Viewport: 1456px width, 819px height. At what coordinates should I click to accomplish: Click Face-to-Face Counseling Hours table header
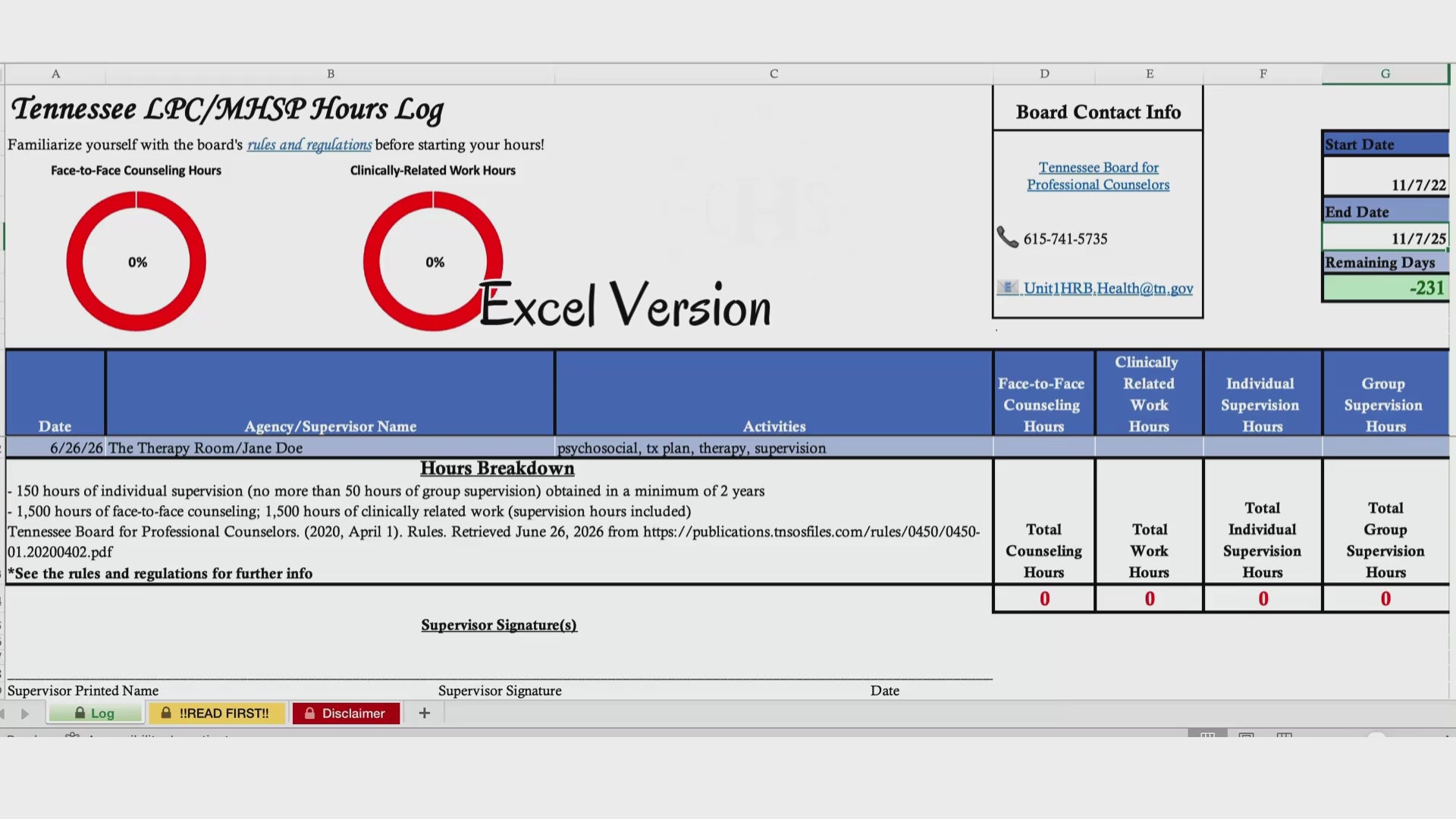tap(1044, 393)
